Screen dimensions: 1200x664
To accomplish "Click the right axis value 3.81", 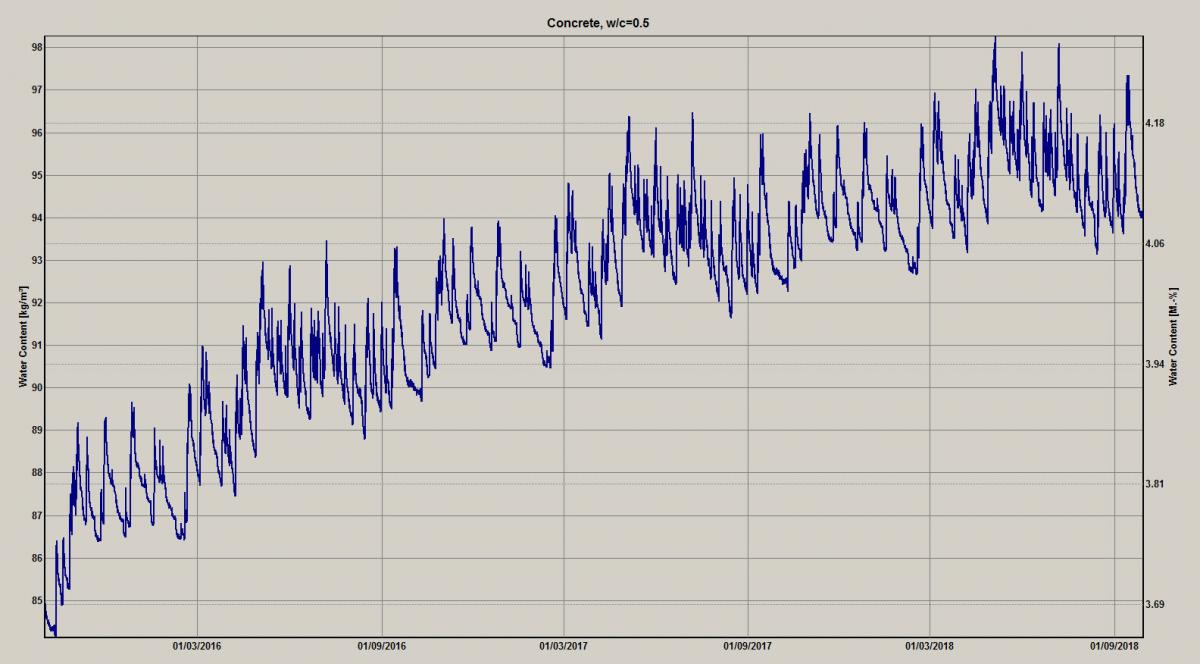I will point(1157,484).
